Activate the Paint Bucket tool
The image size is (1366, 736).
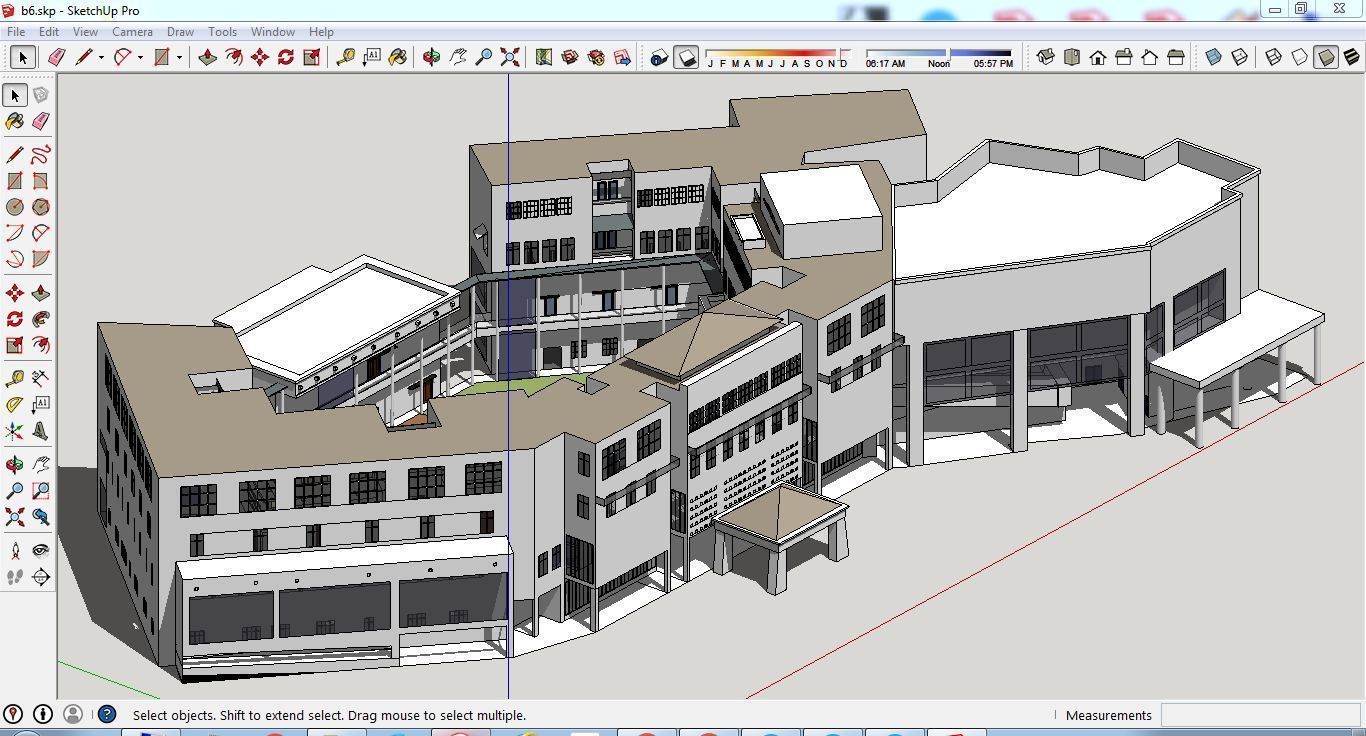pos(400,57)
